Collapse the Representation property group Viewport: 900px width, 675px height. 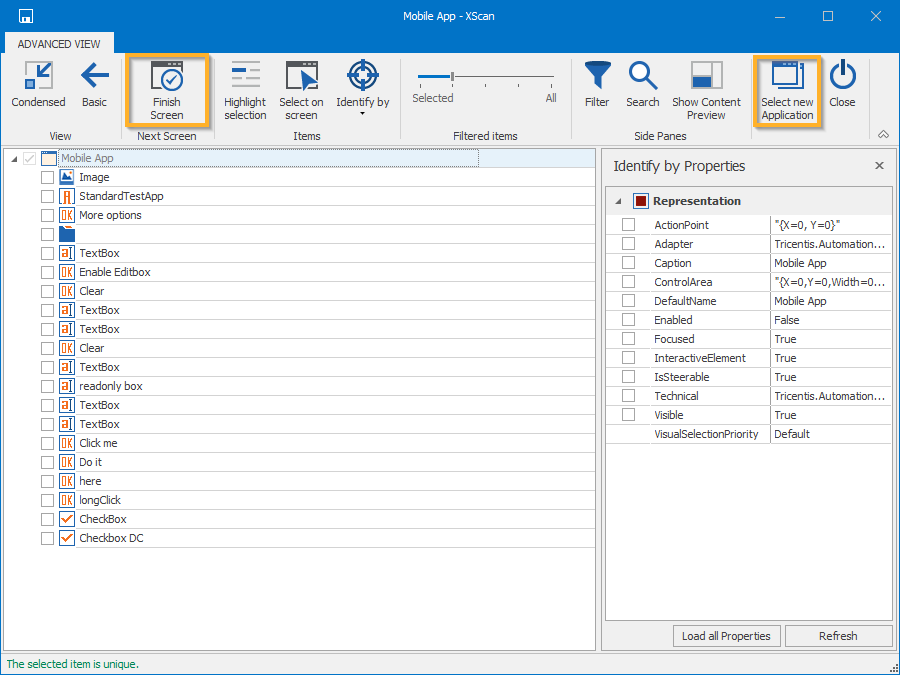[618, 201]
